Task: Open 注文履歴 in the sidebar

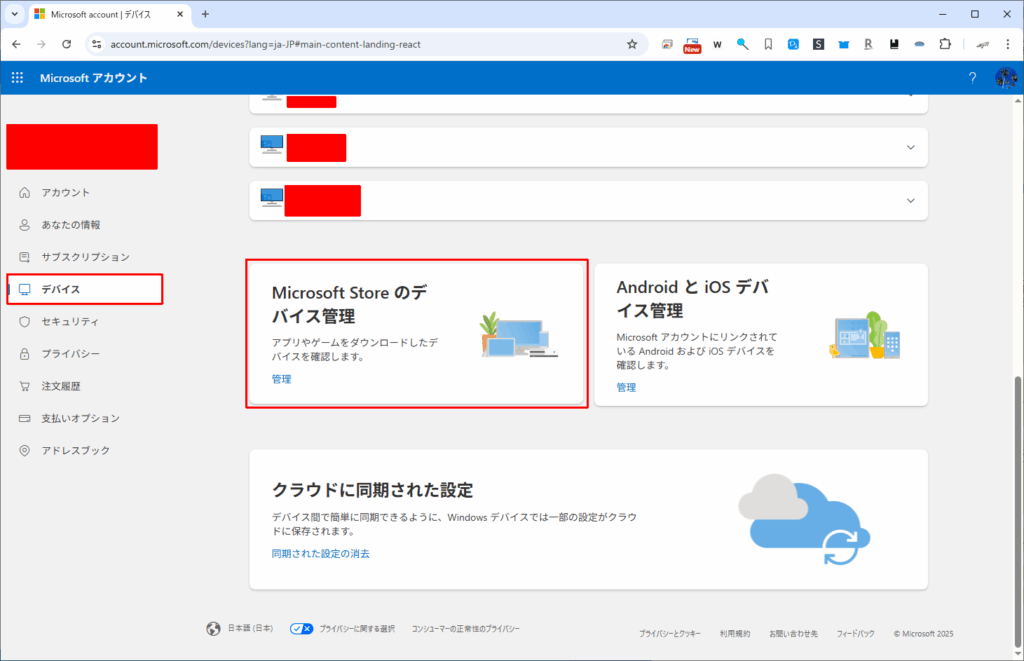Action: 61,386
